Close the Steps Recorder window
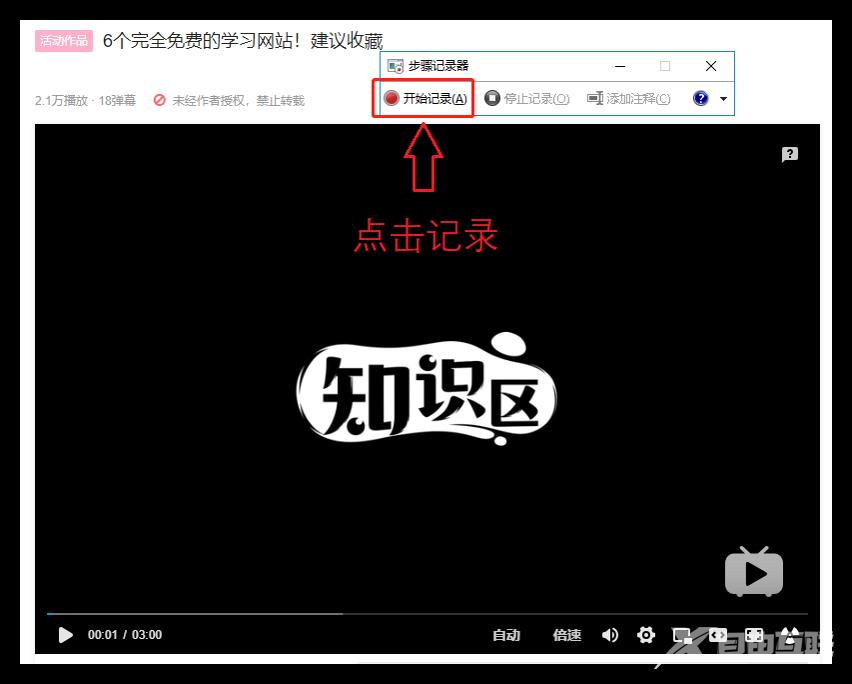Viewport: 852px width, 684px height. pyautogui.click(x=711, y=66)
